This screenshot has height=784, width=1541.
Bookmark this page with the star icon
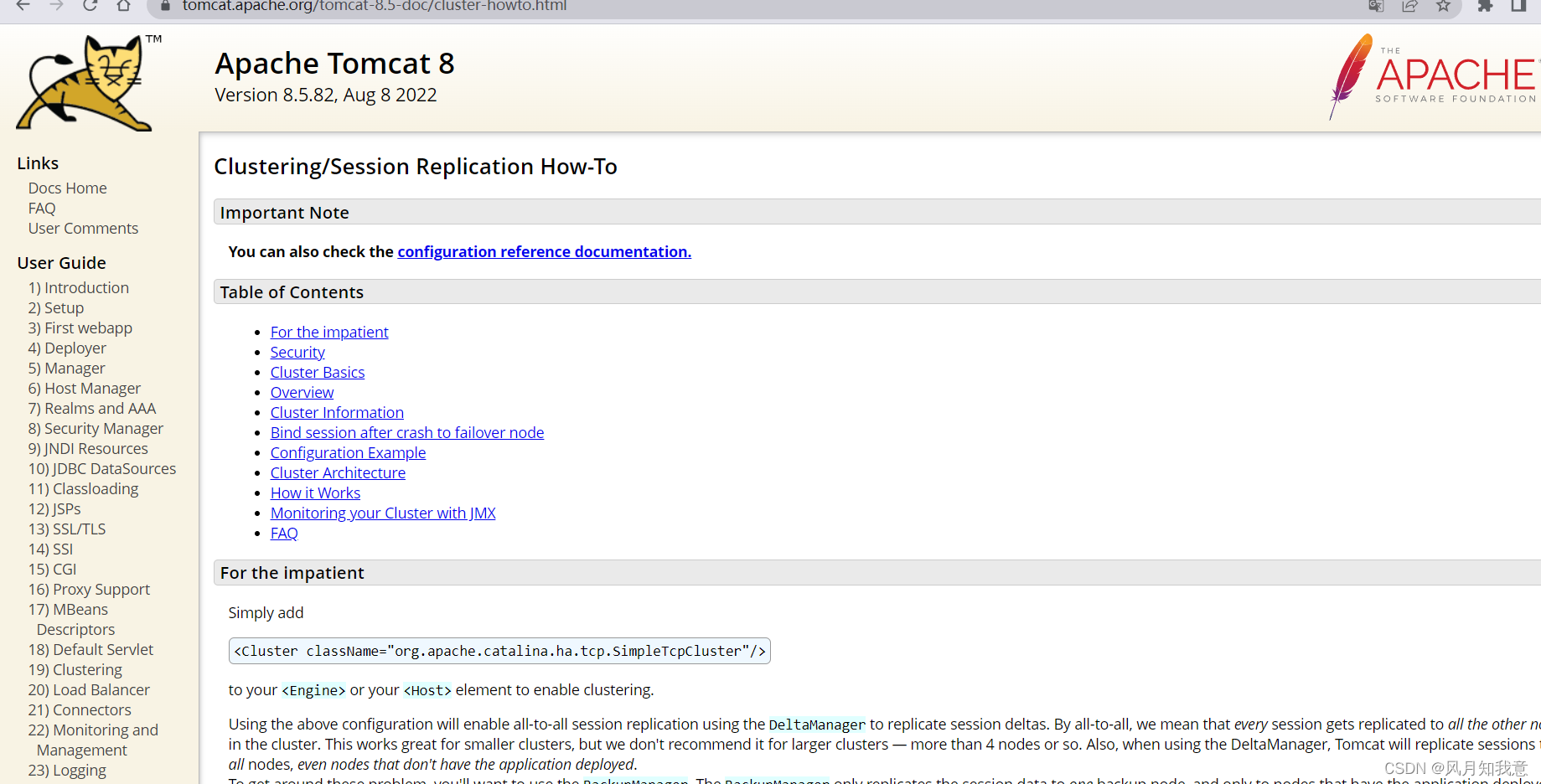pyautogui.click(x=1443, y=6)
